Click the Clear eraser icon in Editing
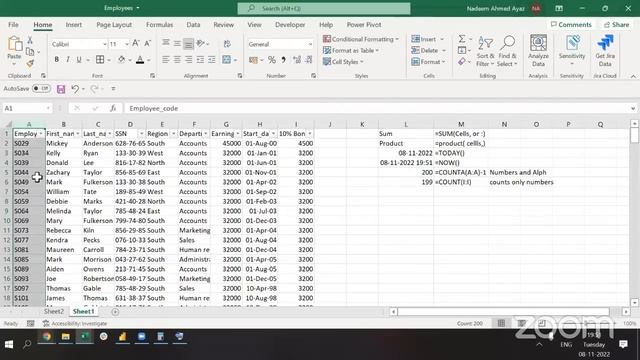This screenshot has height=360, width=640. click(x=462, y=62)
